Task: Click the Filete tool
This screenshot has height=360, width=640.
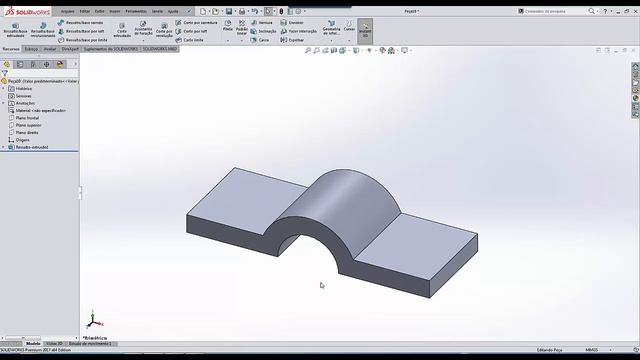Action: pos(228,26)
